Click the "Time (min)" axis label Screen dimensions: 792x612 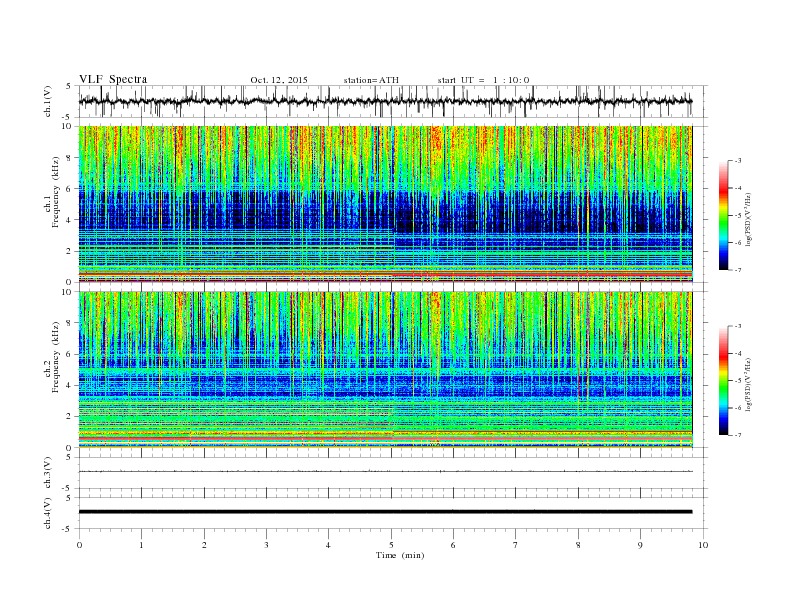[x=400, y=555]
